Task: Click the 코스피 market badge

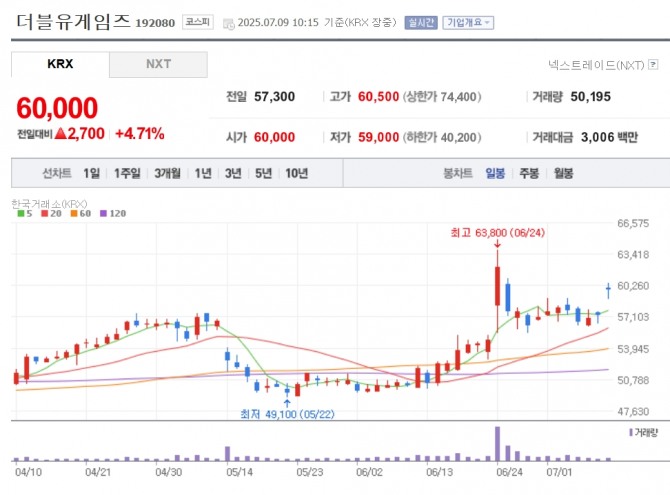Action: pyautogui.click(x=197, y=22)
